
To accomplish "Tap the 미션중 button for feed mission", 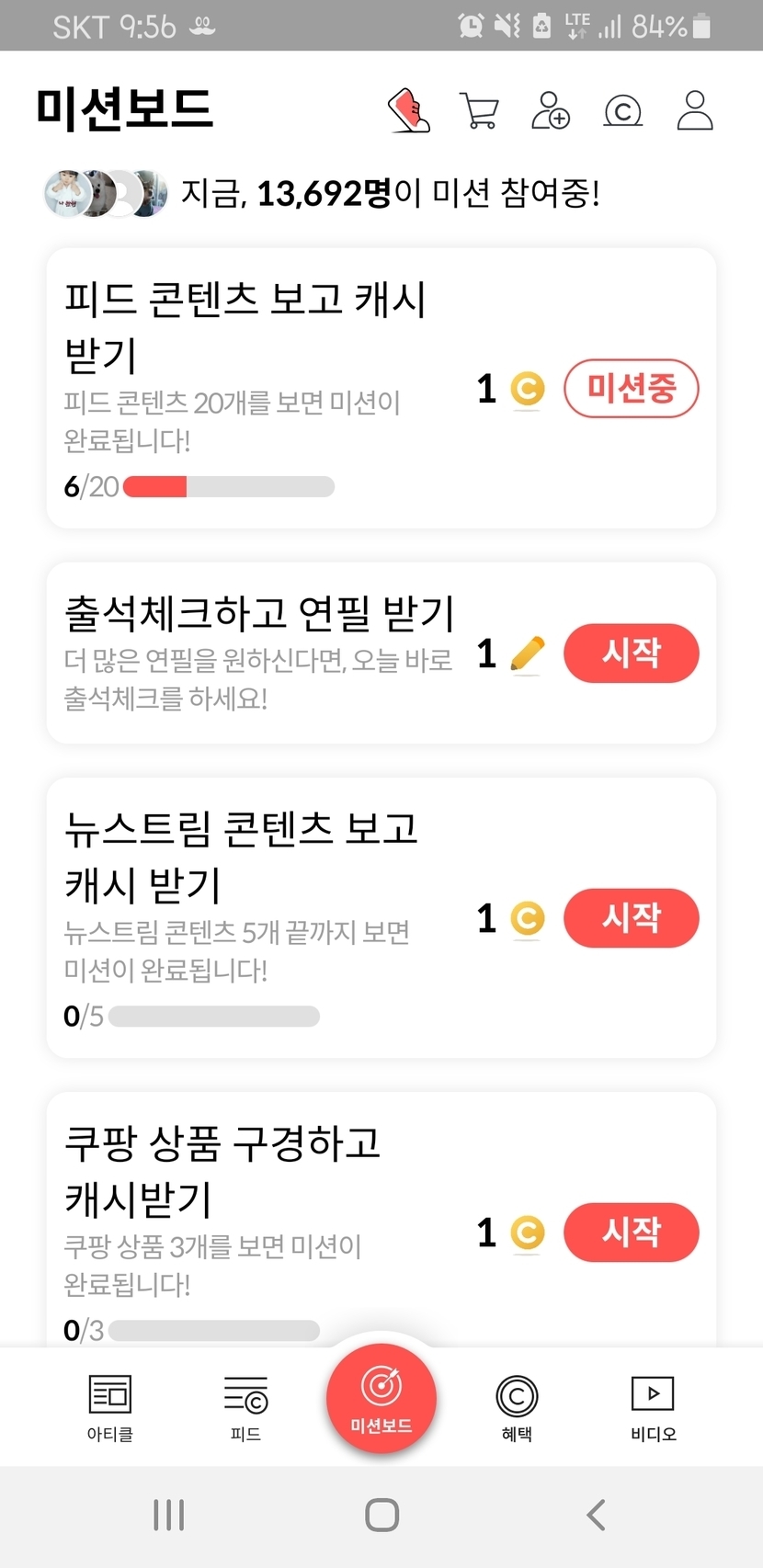I will [x=631, y=388].
